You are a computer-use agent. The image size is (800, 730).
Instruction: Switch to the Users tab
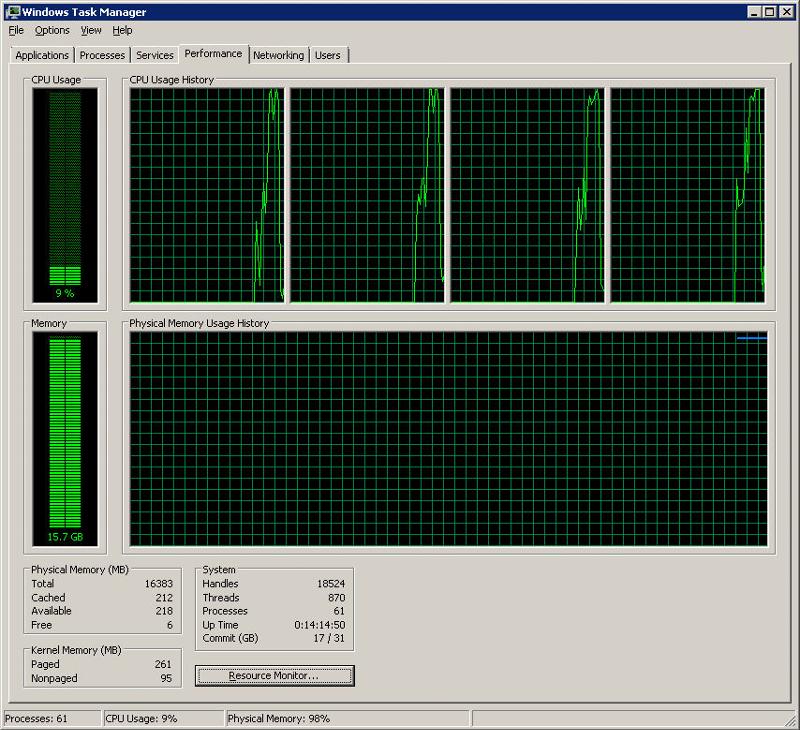(x=328, y=55)
